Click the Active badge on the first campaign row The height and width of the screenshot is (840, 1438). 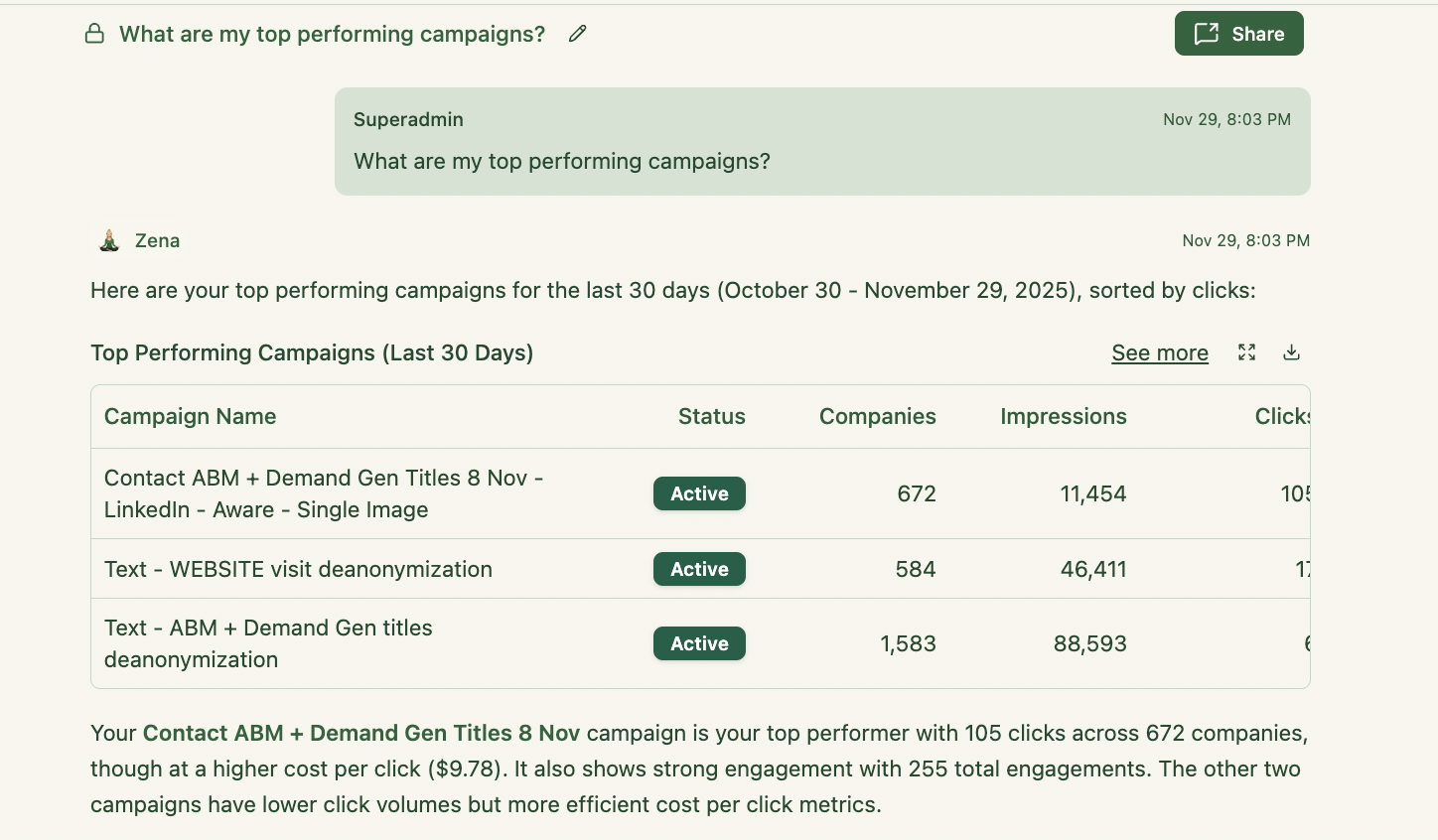699,493
